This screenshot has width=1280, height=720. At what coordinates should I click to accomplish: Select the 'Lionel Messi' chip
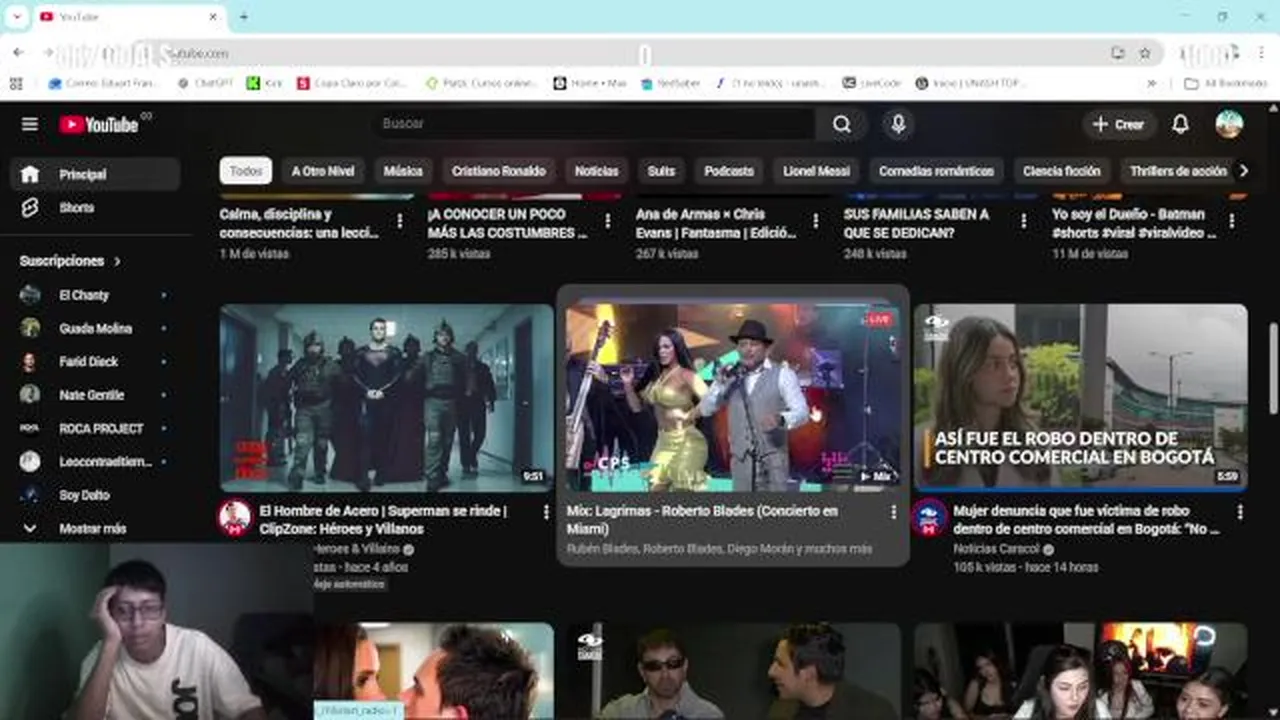(816, 171)
